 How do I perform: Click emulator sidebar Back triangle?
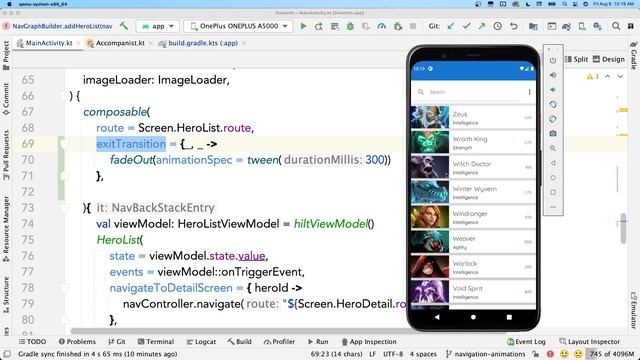pos(553,163)
